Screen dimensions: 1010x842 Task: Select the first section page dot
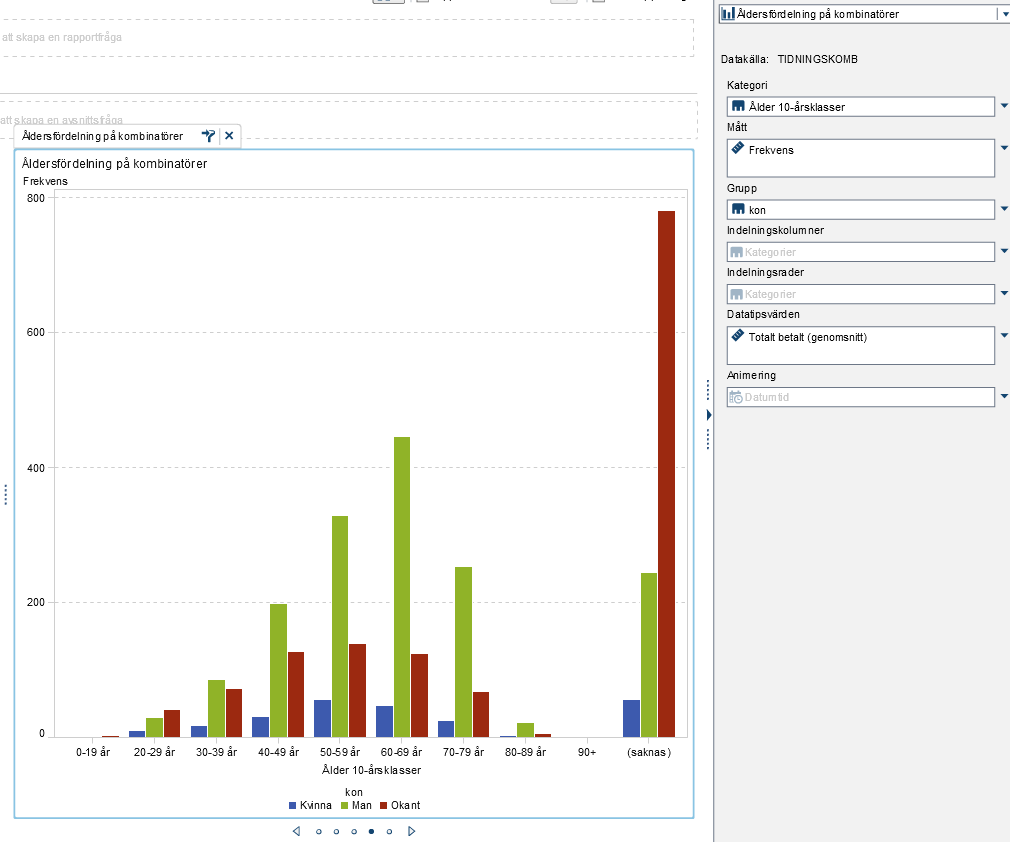pyautogui.click(x=319, y=831)
